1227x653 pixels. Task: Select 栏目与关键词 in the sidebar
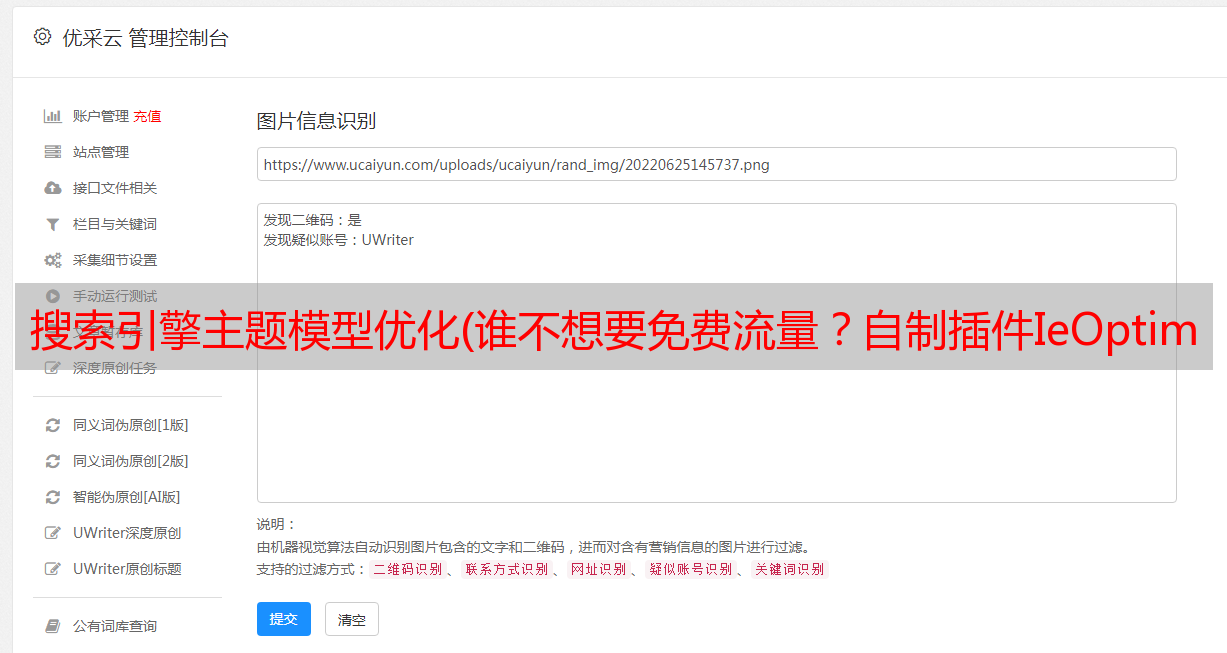coord(115,224)
